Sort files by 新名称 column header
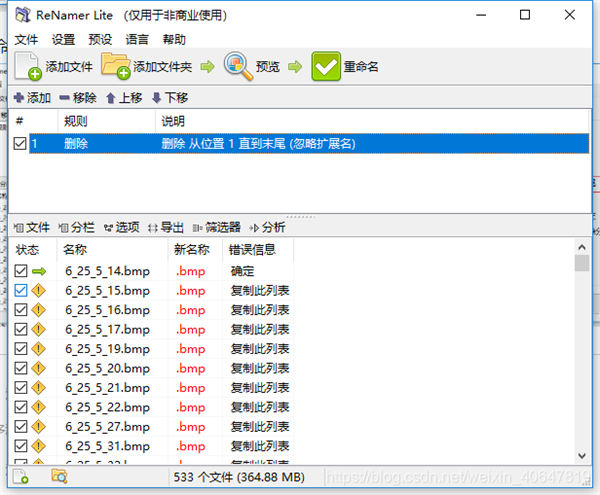600x495 pixels. 195,250
